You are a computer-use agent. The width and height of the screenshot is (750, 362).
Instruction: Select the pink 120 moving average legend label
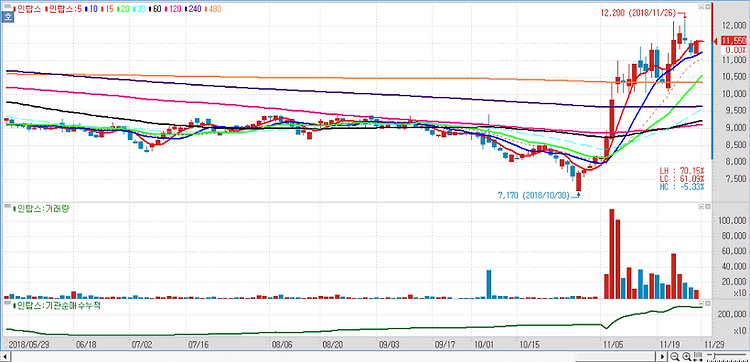[x=175, y=9]
